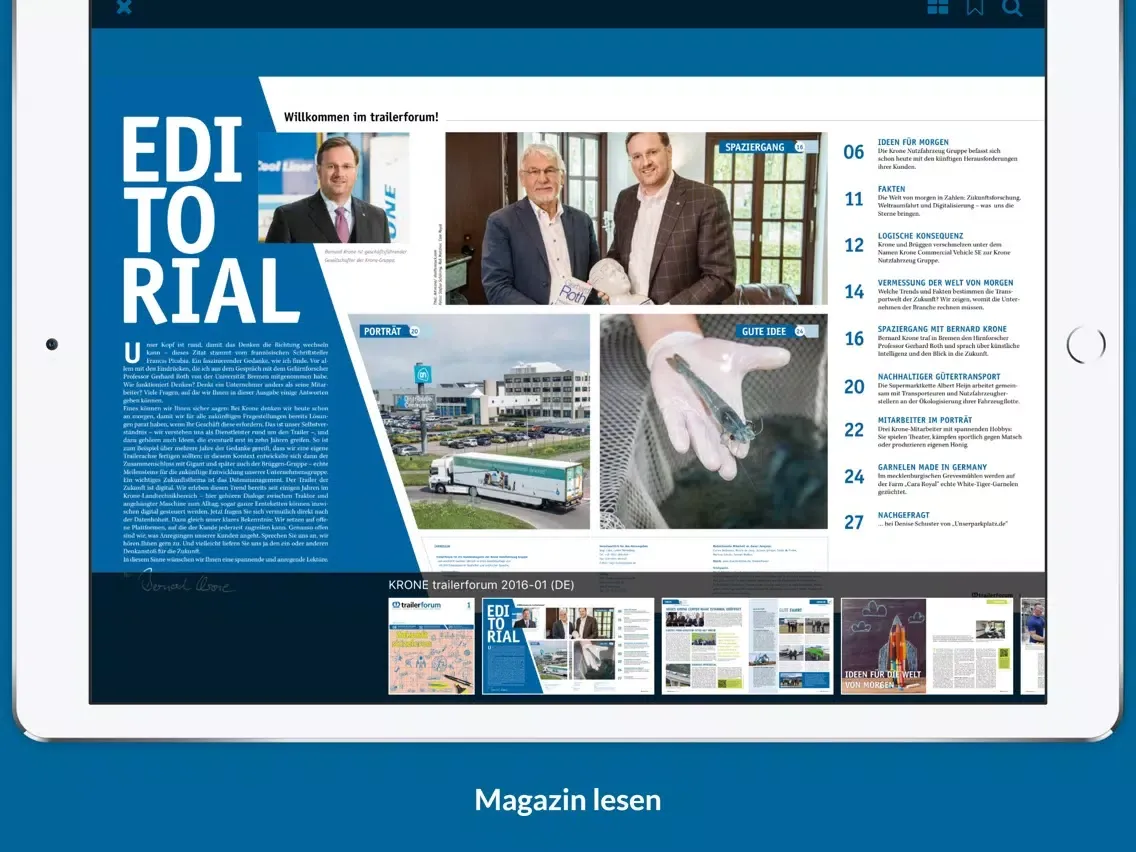Jump to page 06 'Ideen für morgen'

click(x=932, y=154)
